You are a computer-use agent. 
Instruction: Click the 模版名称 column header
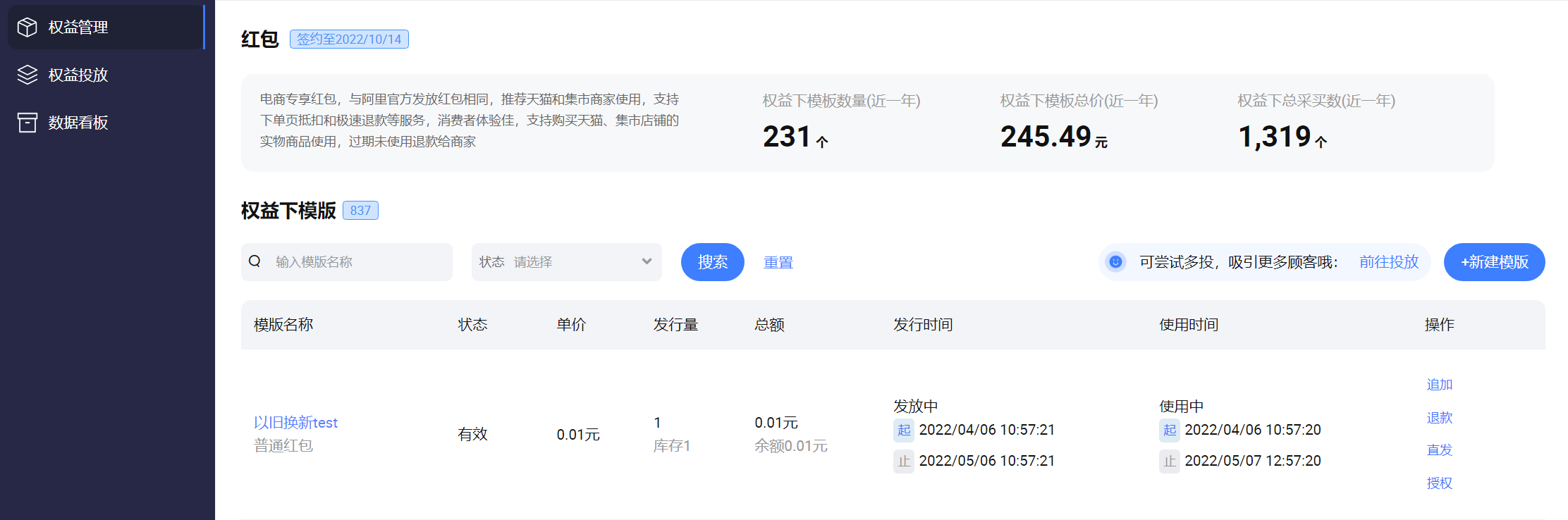tap(283, 325)
